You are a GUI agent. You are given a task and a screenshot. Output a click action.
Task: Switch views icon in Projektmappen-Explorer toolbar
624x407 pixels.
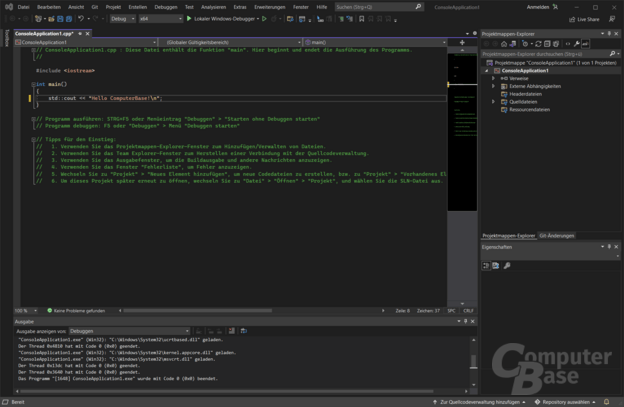(x=513, y=44)
